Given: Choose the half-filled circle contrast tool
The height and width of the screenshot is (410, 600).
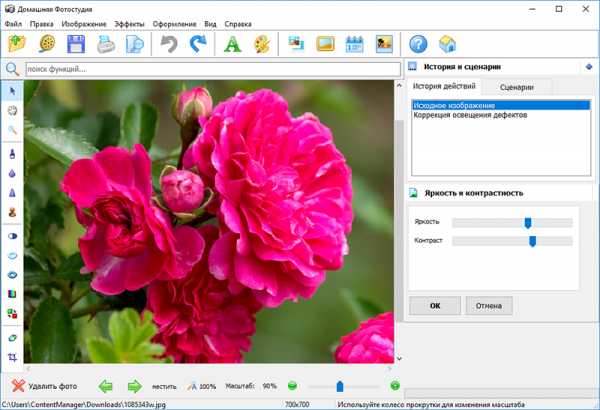Looking at the screenshot, I should coord(12,236).
